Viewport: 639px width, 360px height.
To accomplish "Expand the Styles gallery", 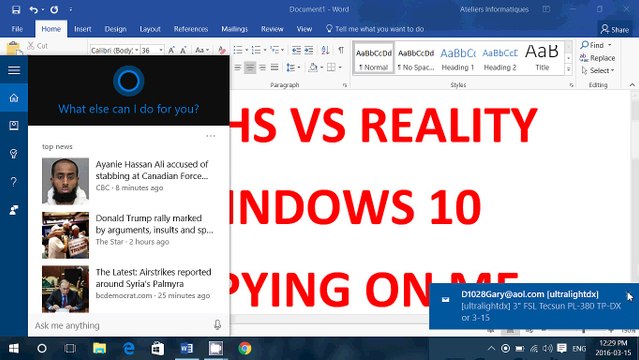I will [568, 70].
